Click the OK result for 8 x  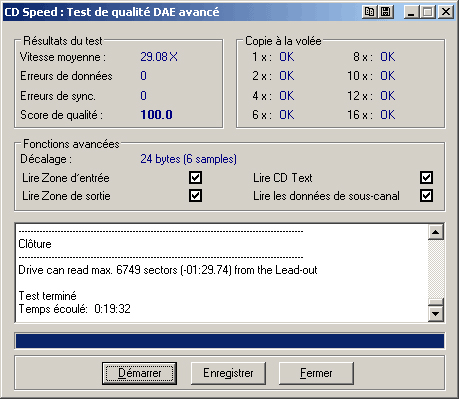388,57
